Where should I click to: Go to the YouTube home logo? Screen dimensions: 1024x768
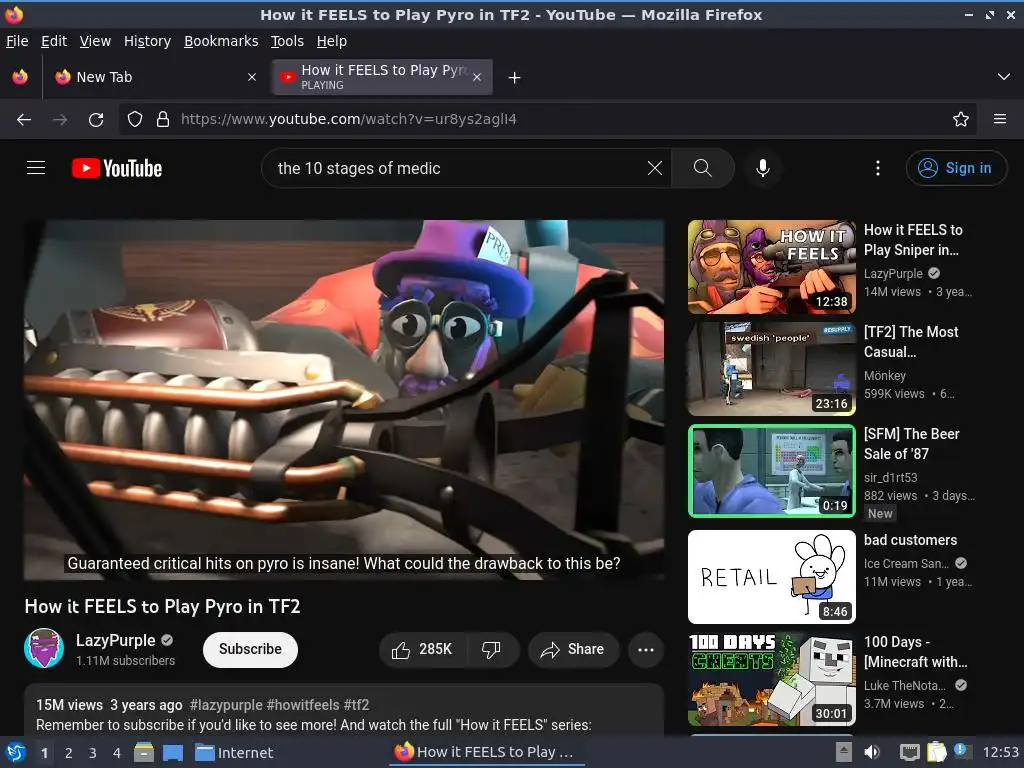click(x=117, y=168)
